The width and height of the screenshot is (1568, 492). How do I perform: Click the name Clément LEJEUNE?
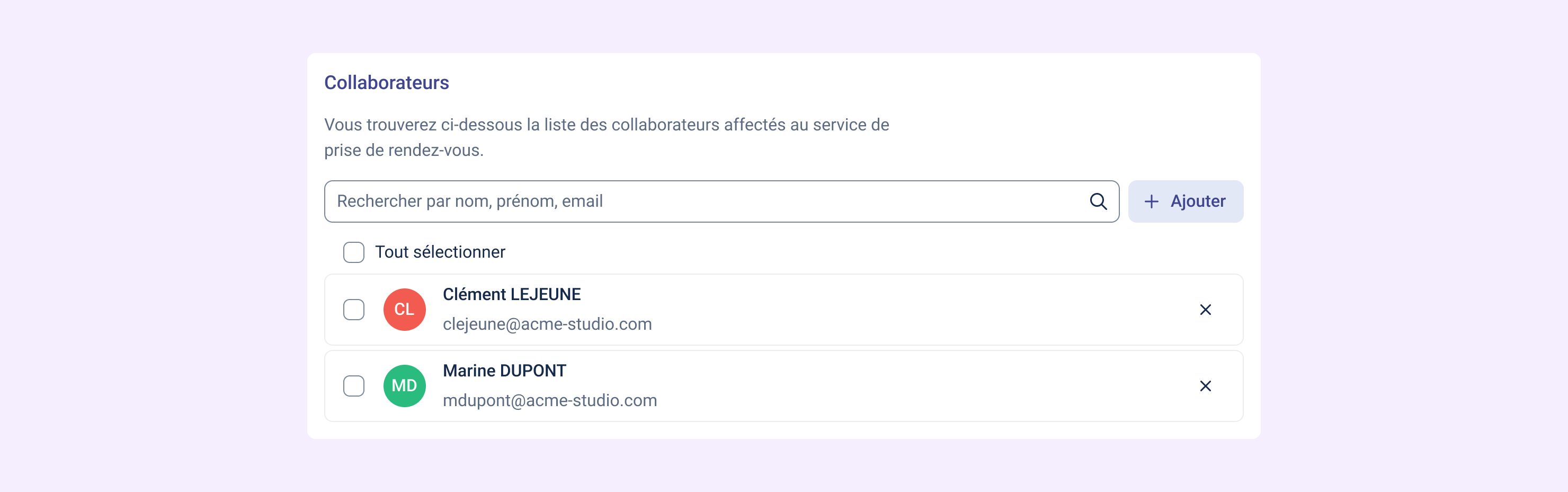511,295
